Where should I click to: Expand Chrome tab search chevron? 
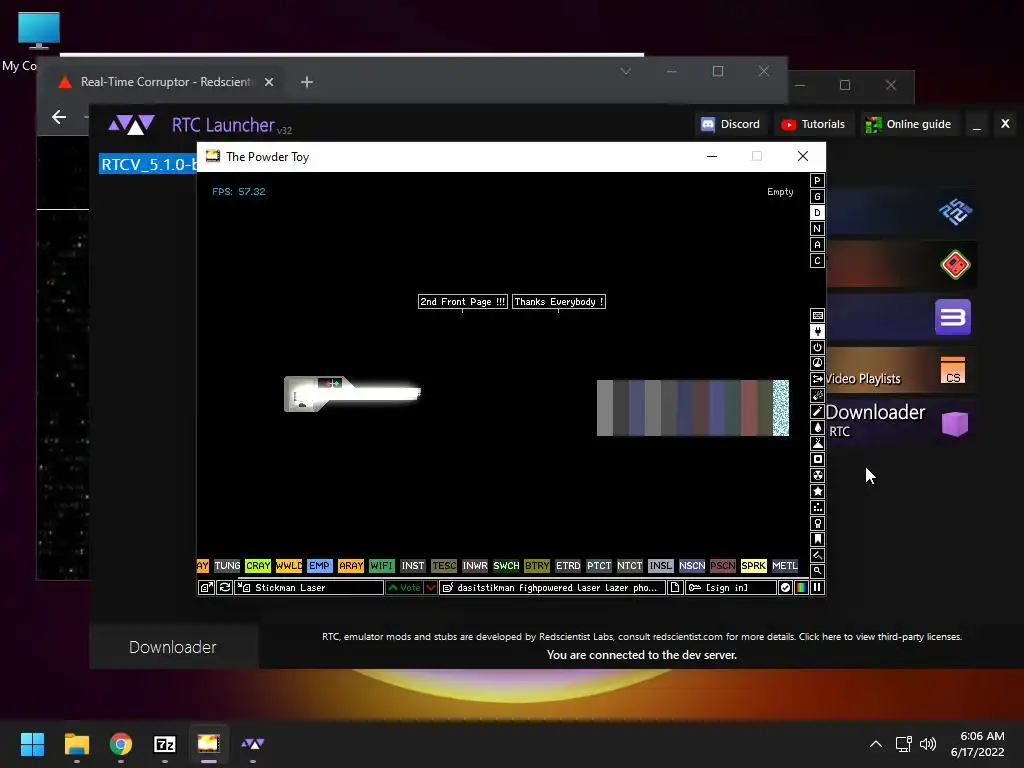coord(626,71)
